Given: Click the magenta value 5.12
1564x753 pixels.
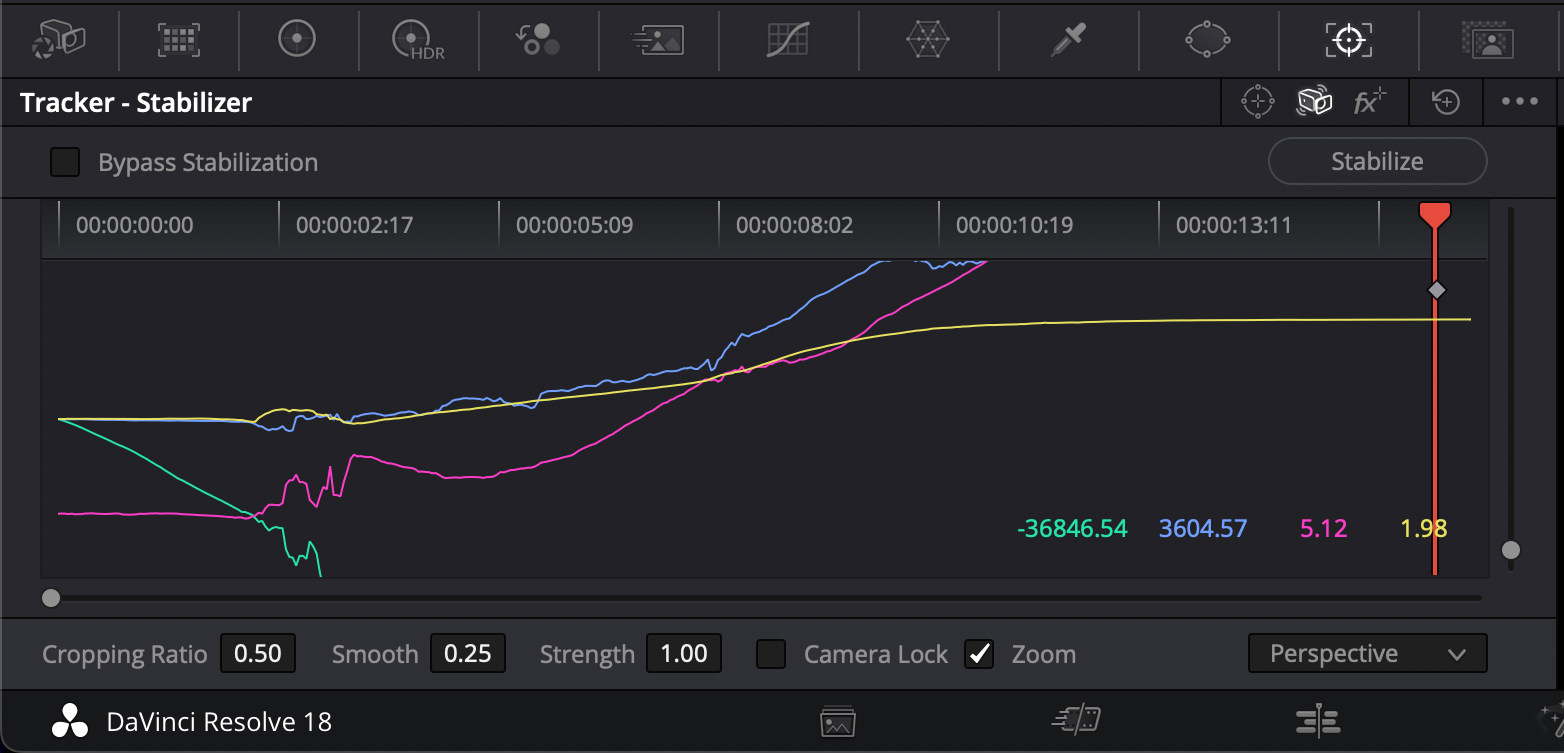Looking at the screenshot, I should coord(1324,529).
